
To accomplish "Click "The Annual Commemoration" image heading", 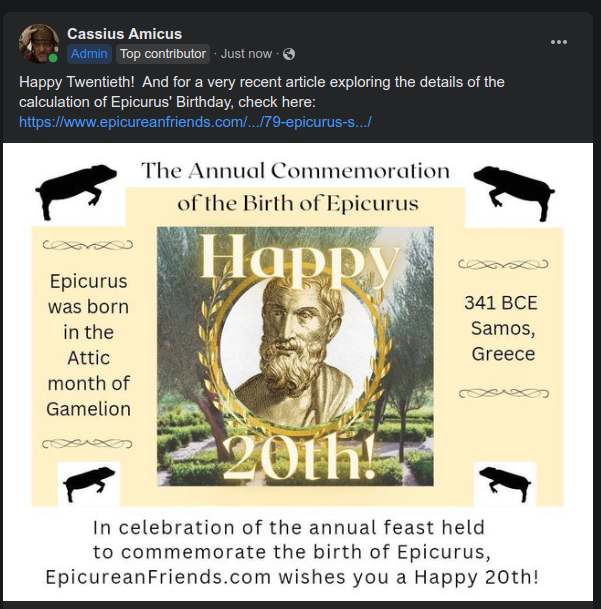I will tap(296, 170).
